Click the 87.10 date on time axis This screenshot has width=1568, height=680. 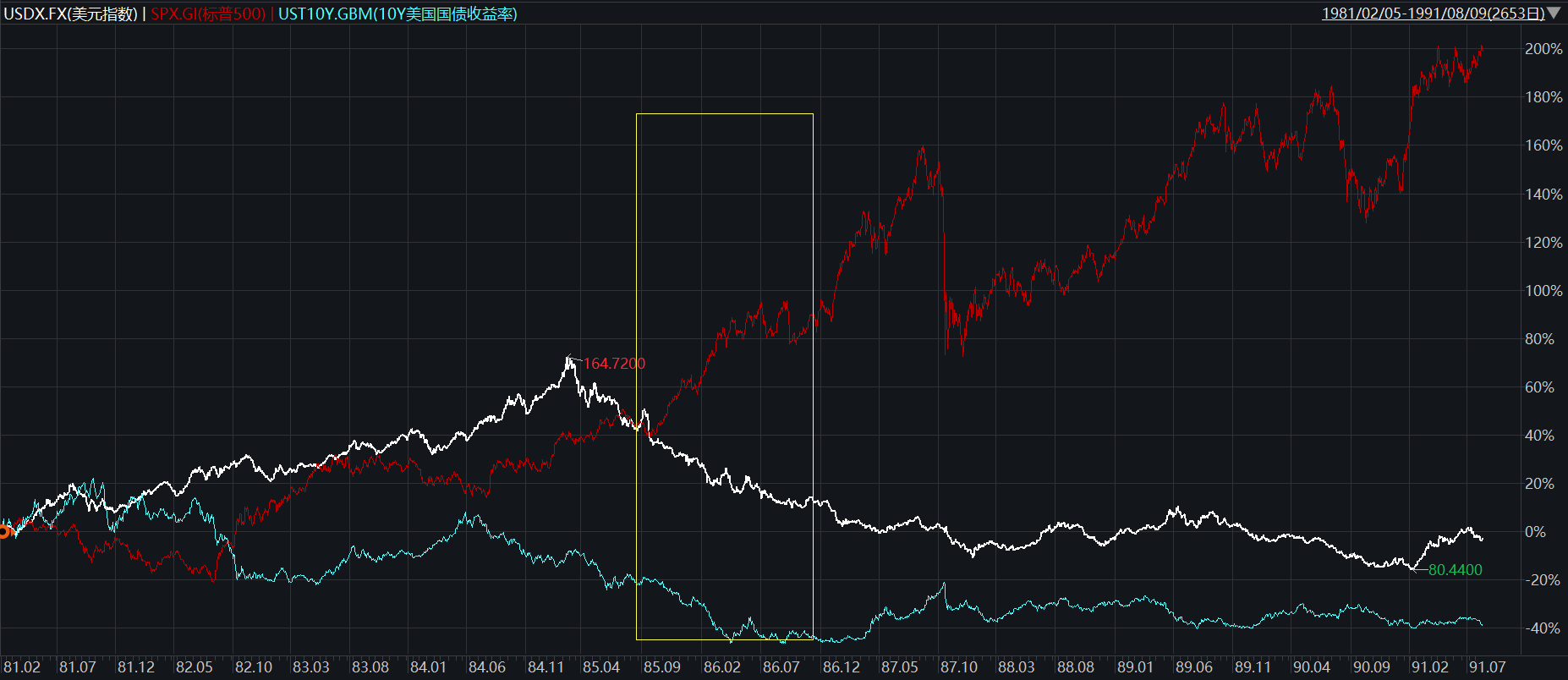tap(958, 667)
